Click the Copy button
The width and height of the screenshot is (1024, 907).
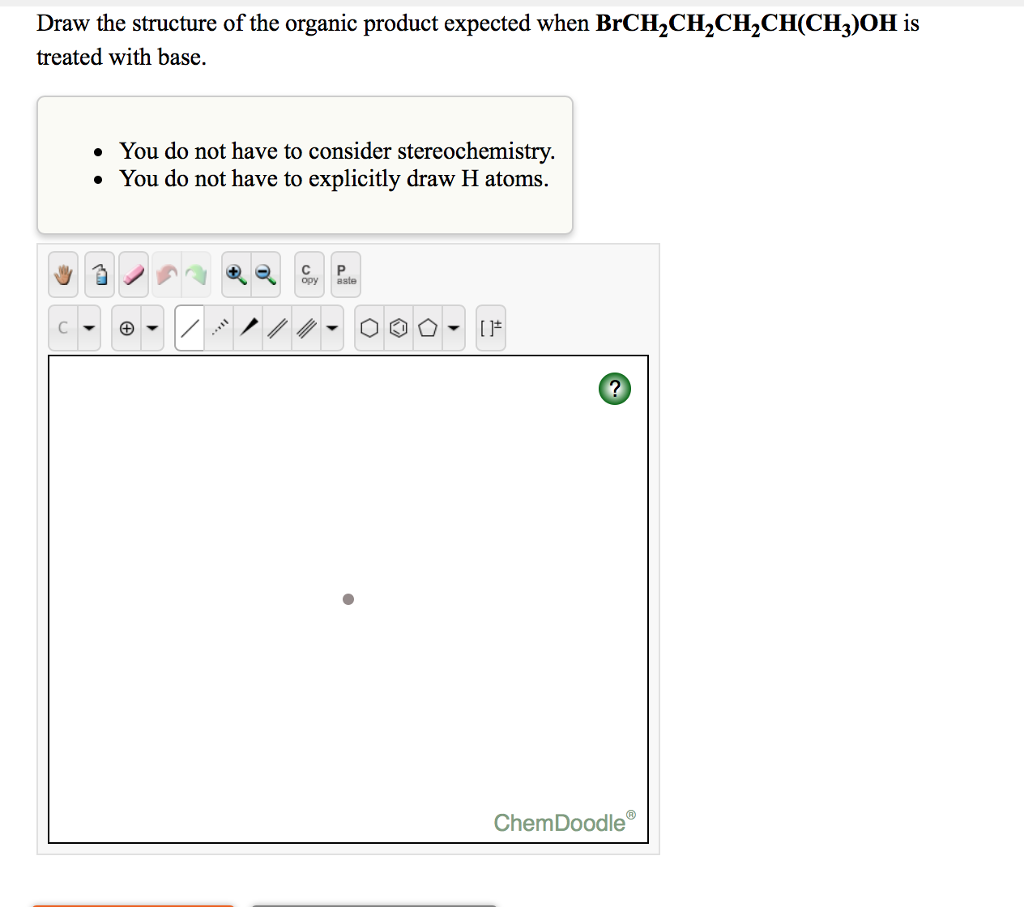coord(308,273)
